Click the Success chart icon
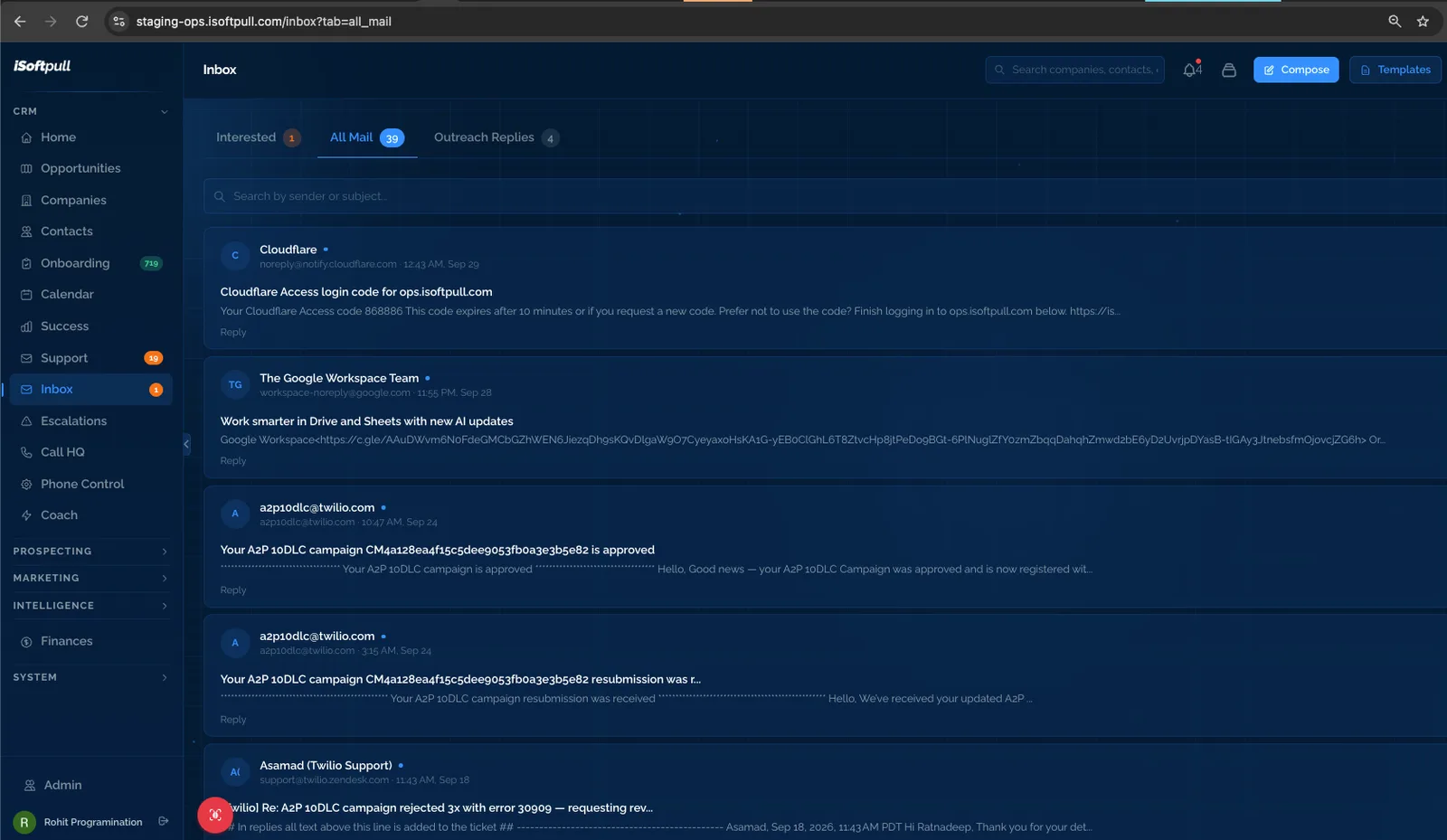The height and width of the screenshot is (840, 1447). click(26, 326)
